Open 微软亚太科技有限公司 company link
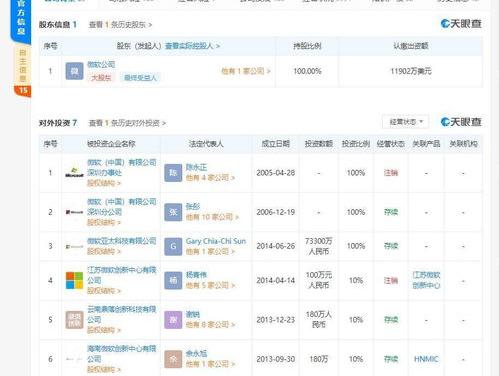The height and width of the screenshot is (376, 499). [x=122, y=241]
